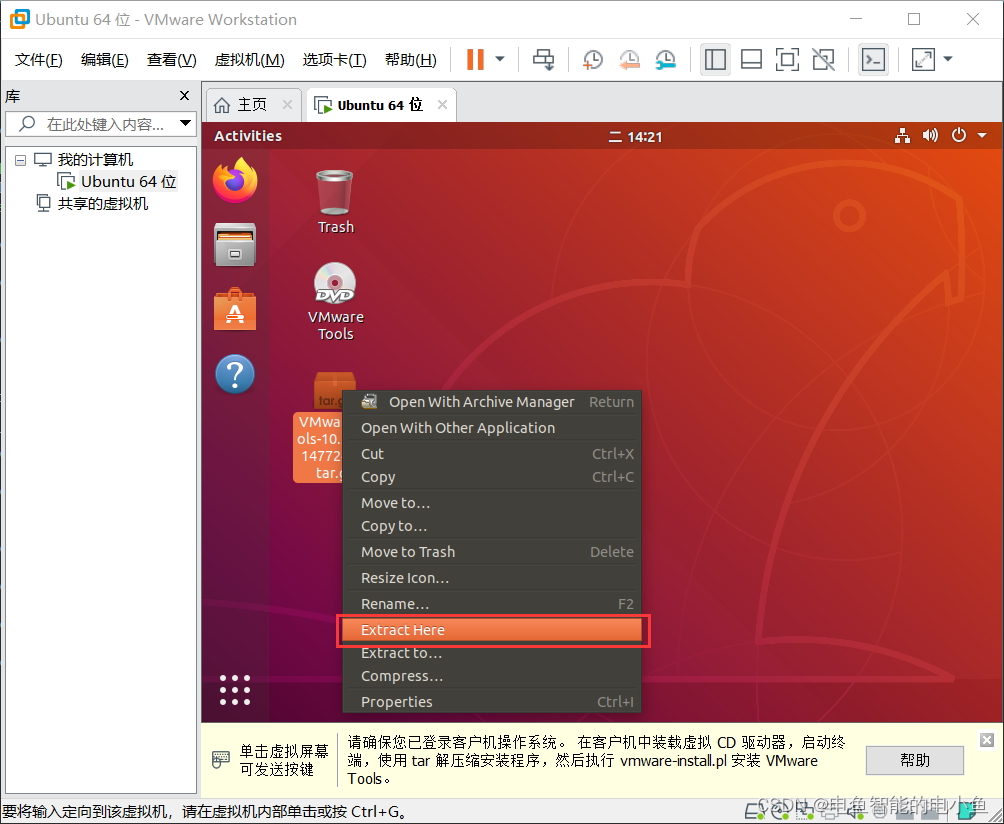Screen dimensions: 1004x824
Task: Choose Cut in the context menu
Action: click(492, 454)
